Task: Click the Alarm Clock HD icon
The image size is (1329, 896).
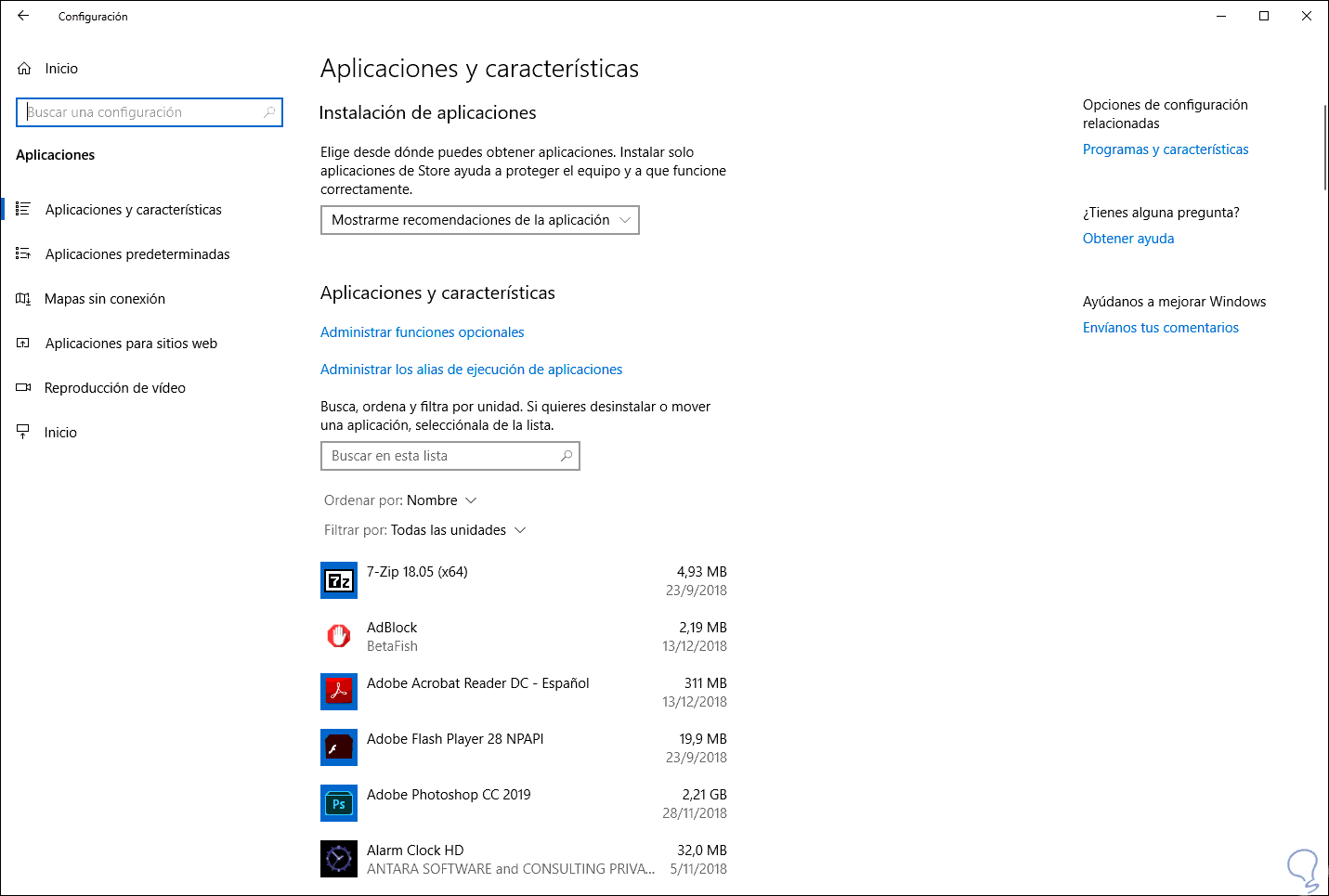Action: [x=339, y=859]
